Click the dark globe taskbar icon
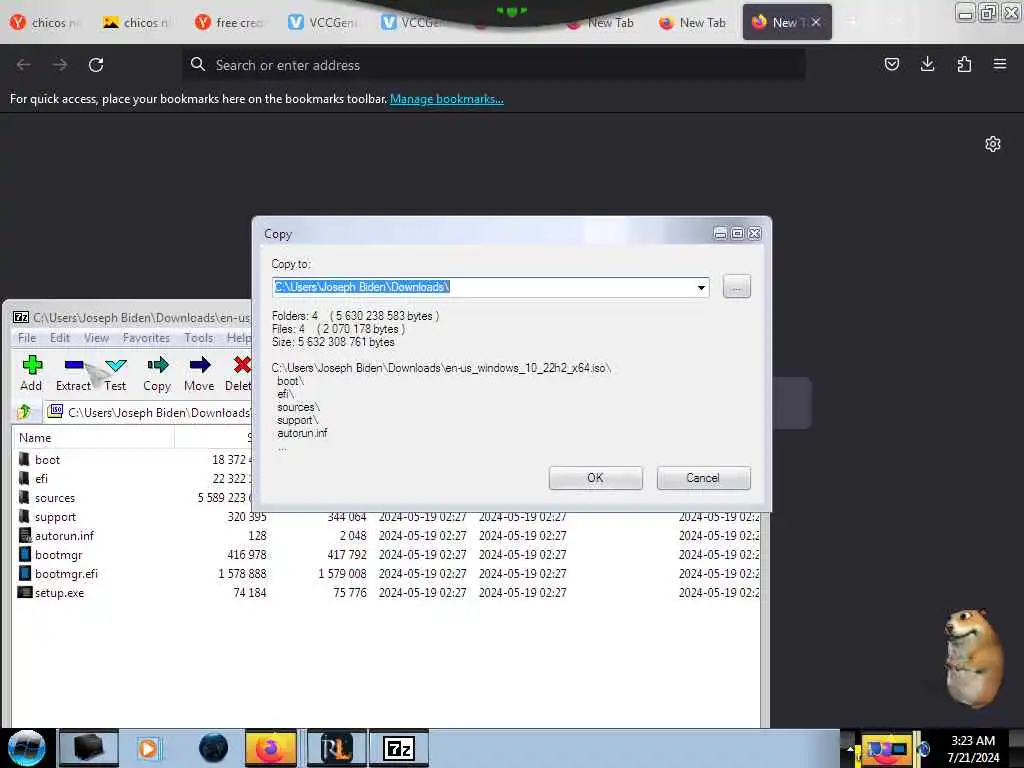Screen dimensions: 1024x768 point(214,748)
